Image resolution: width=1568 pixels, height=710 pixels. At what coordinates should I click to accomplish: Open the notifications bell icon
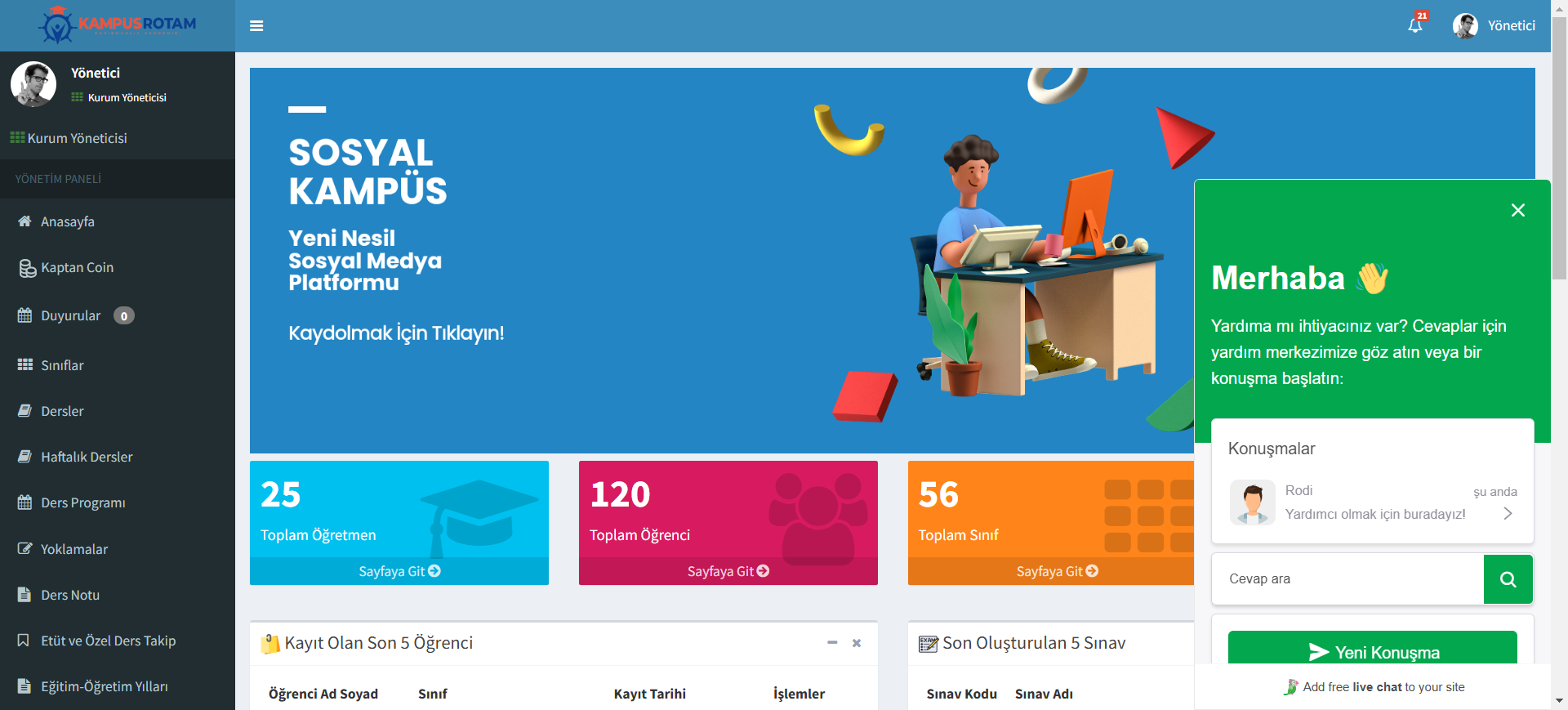(1415, 25)
